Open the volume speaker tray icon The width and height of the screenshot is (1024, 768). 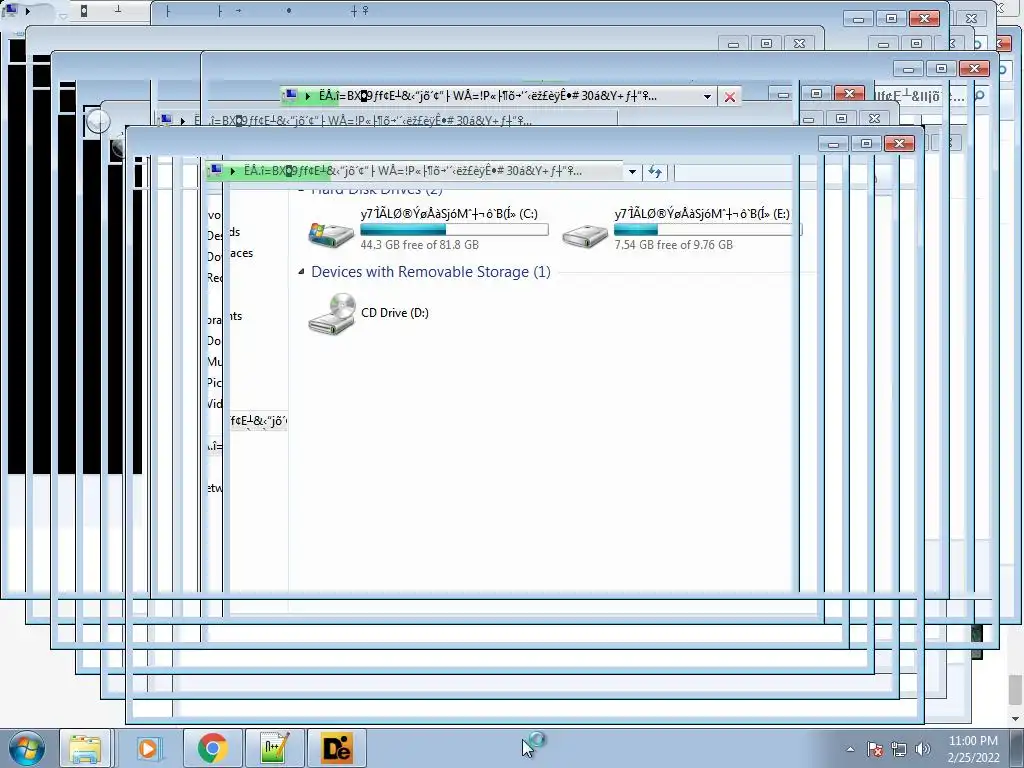[922, 749]
